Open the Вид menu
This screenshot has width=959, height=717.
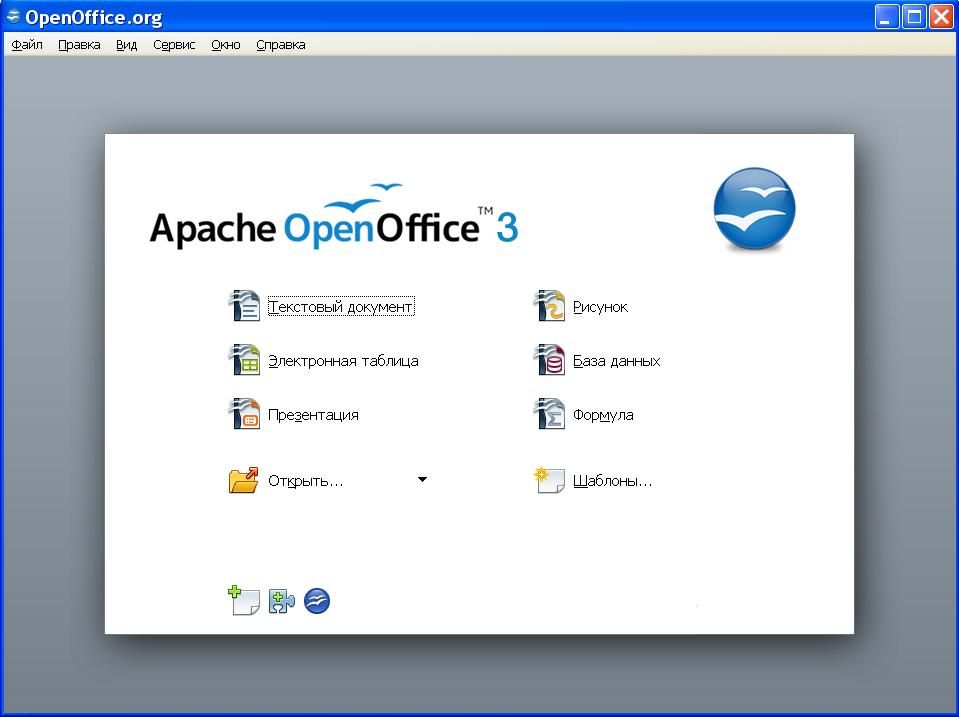126,45
